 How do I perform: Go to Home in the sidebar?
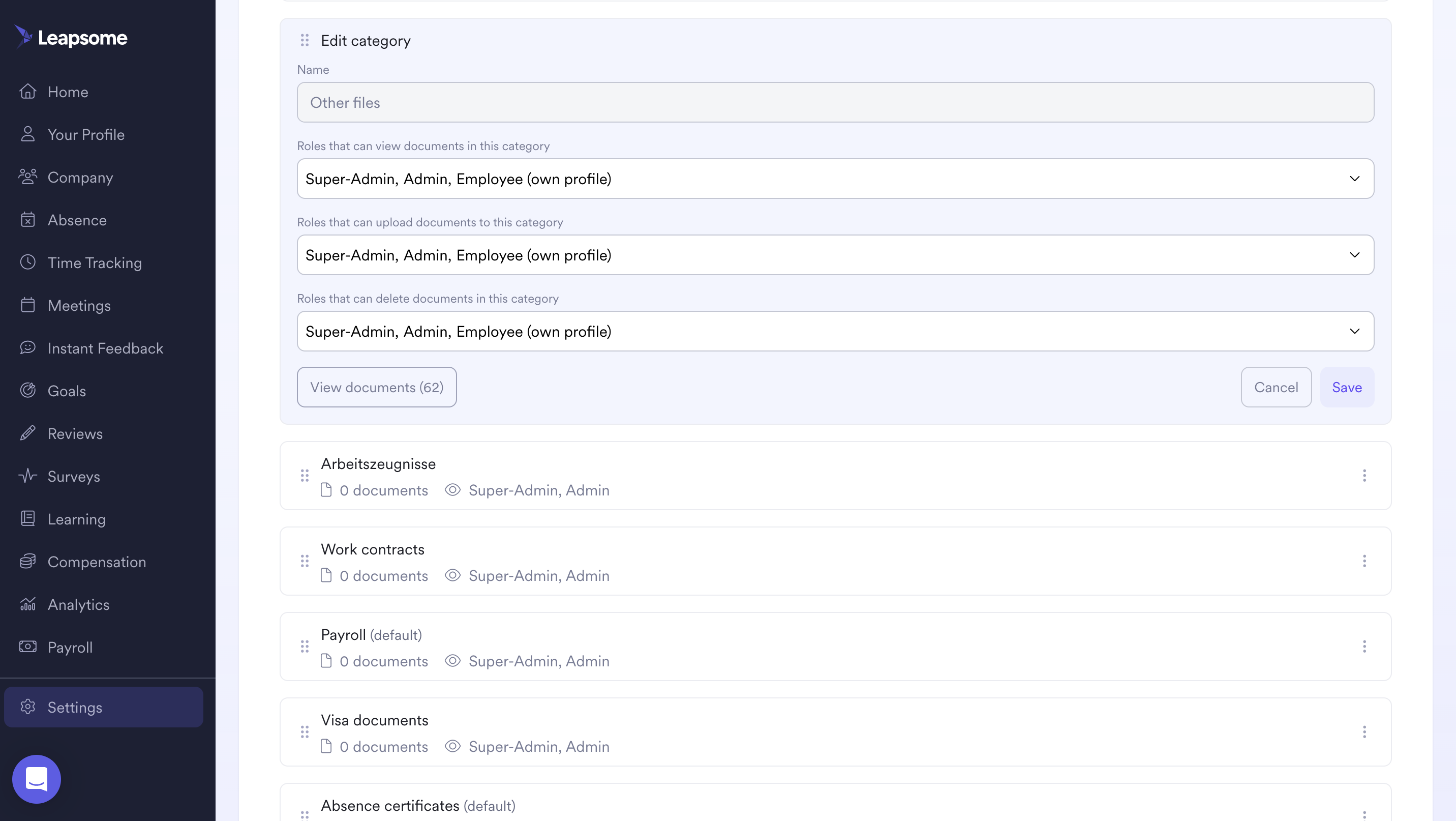tap(68, 92)
